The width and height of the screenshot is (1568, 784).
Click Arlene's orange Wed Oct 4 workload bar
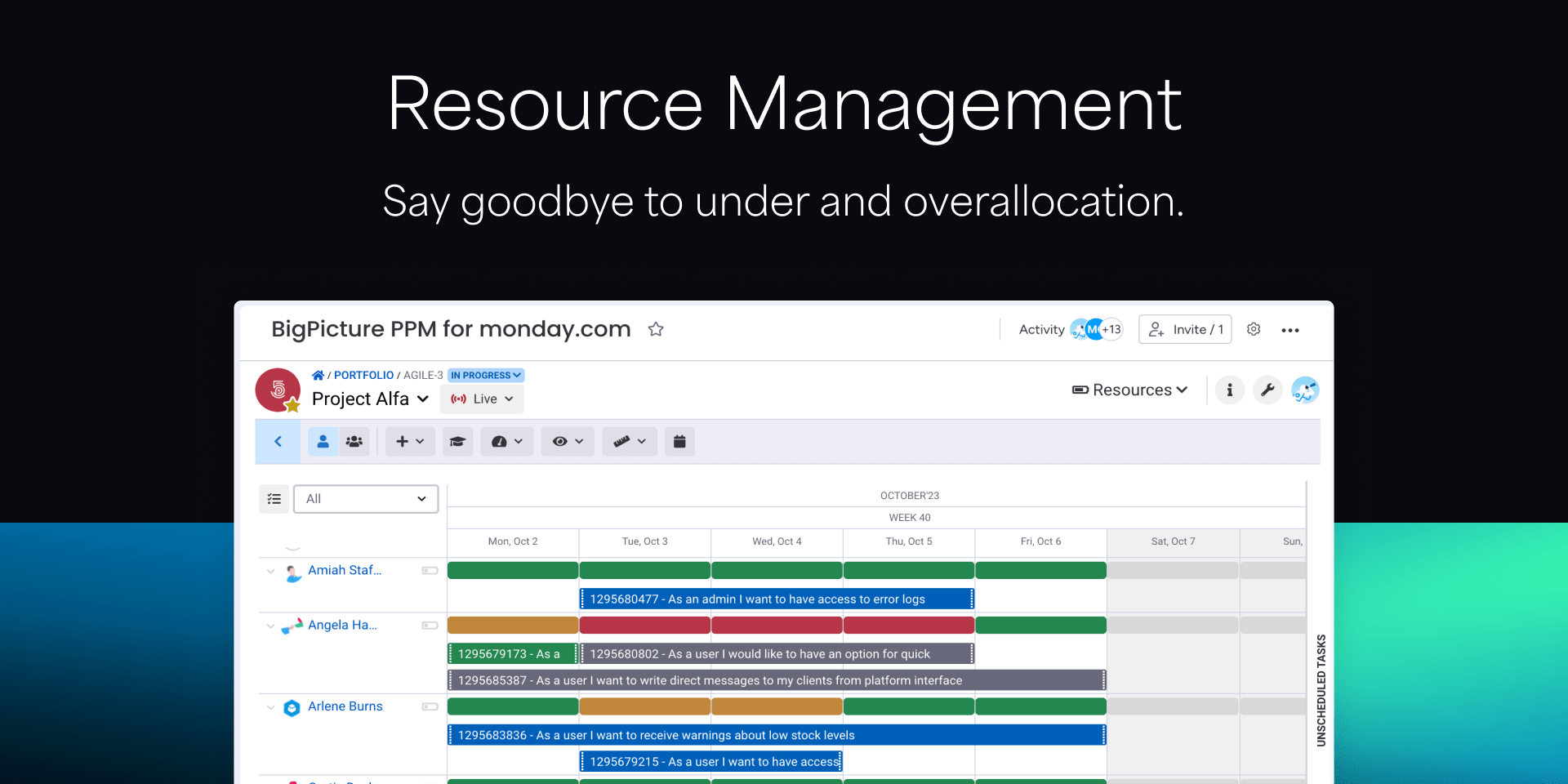coord(777,706)
